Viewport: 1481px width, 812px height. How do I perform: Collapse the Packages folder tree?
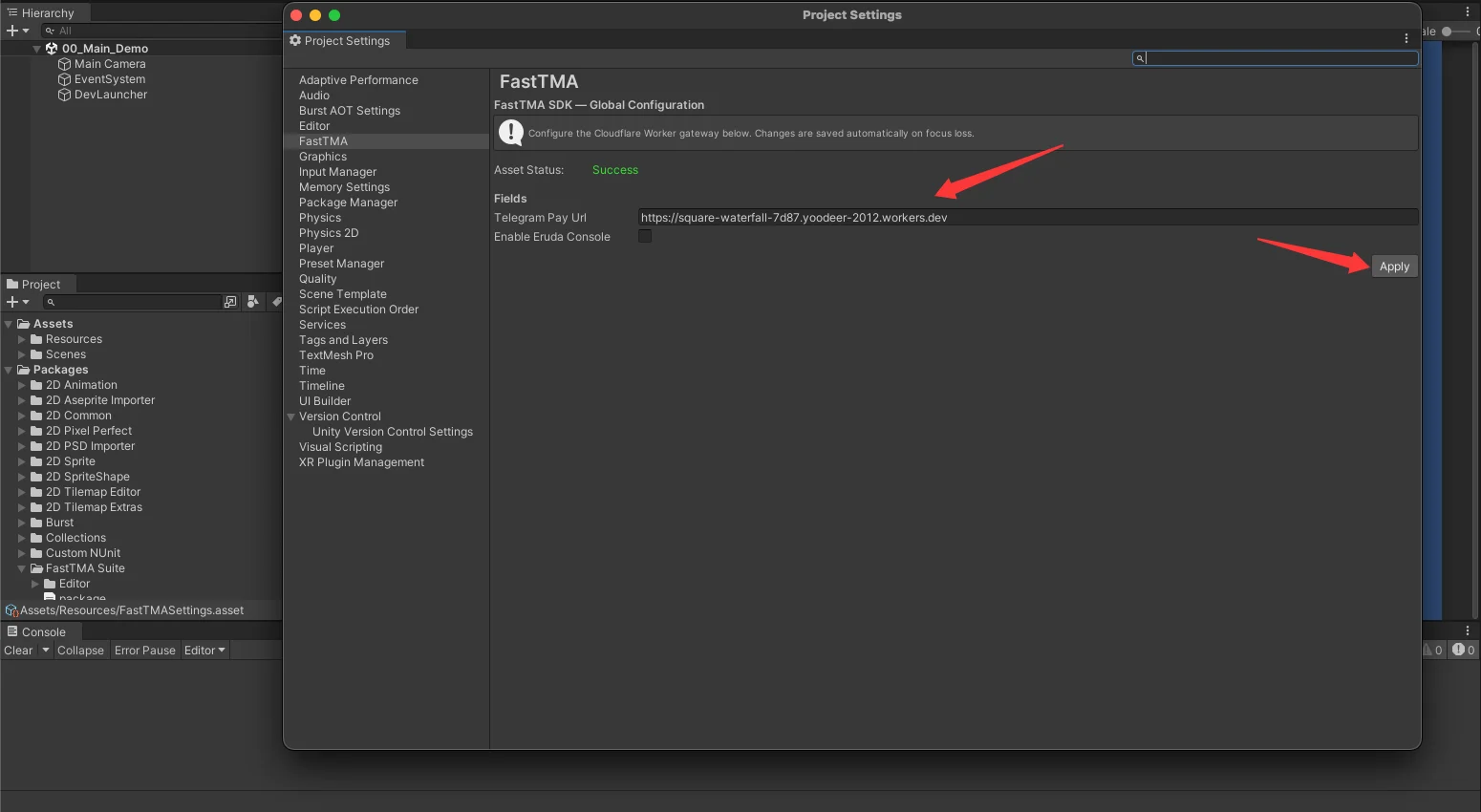(x=9, y=370)
